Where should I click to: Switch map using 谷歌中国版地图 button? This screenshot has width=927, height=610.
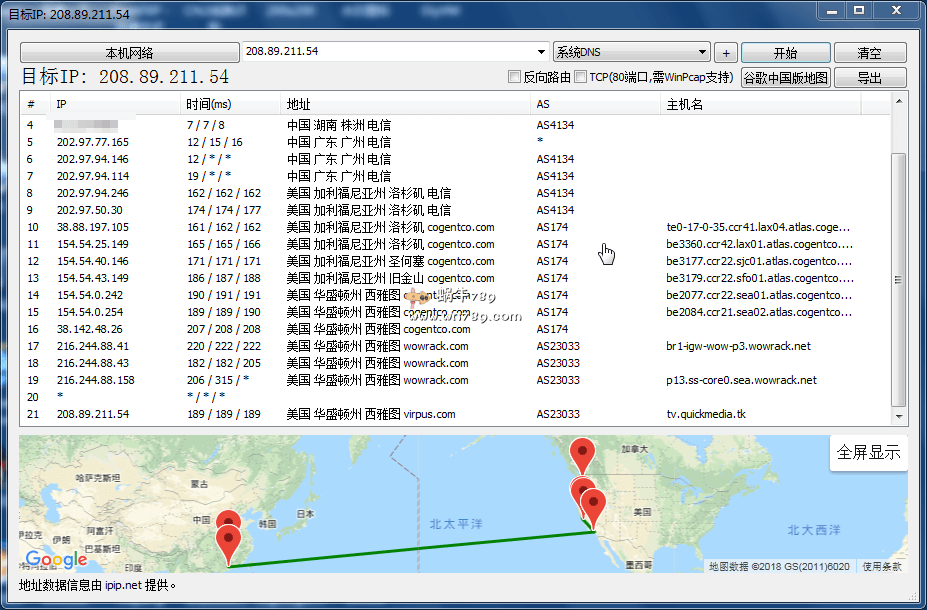tap(785, 78)
